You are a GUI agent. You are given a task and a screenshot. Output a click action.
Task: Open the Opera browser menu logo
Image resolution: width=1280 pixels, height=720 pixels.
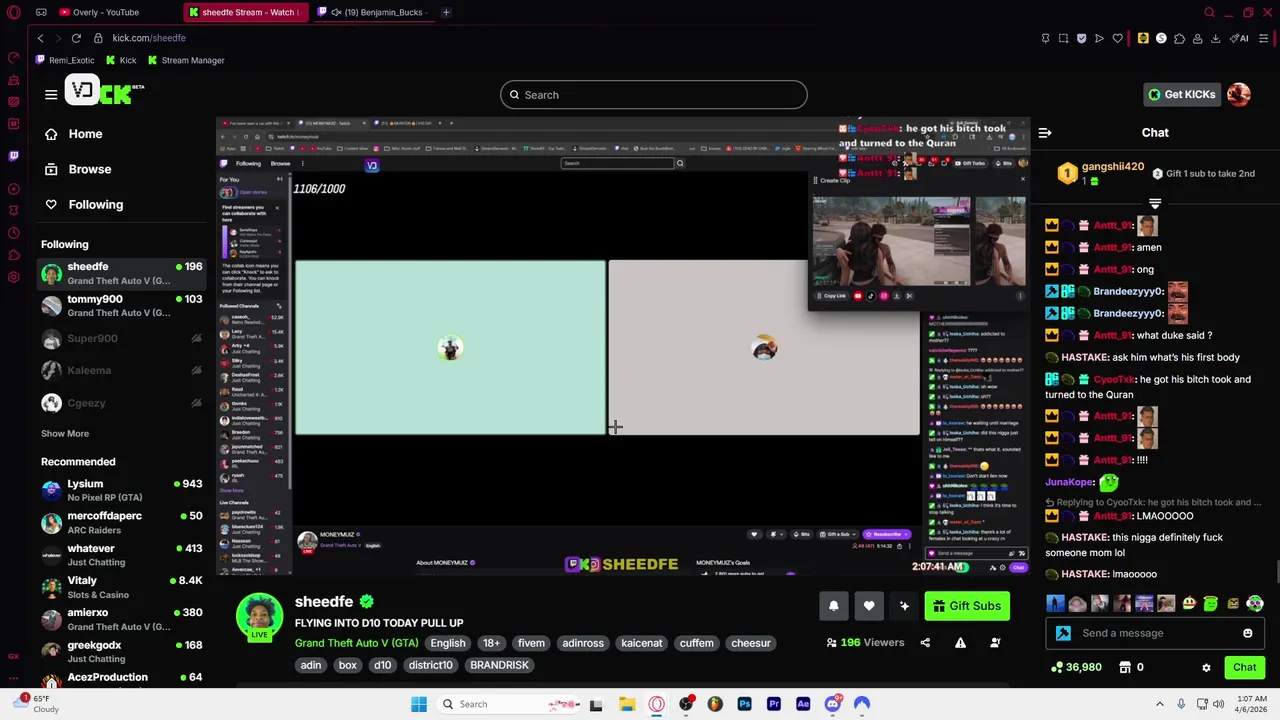[x=13, y=12]
